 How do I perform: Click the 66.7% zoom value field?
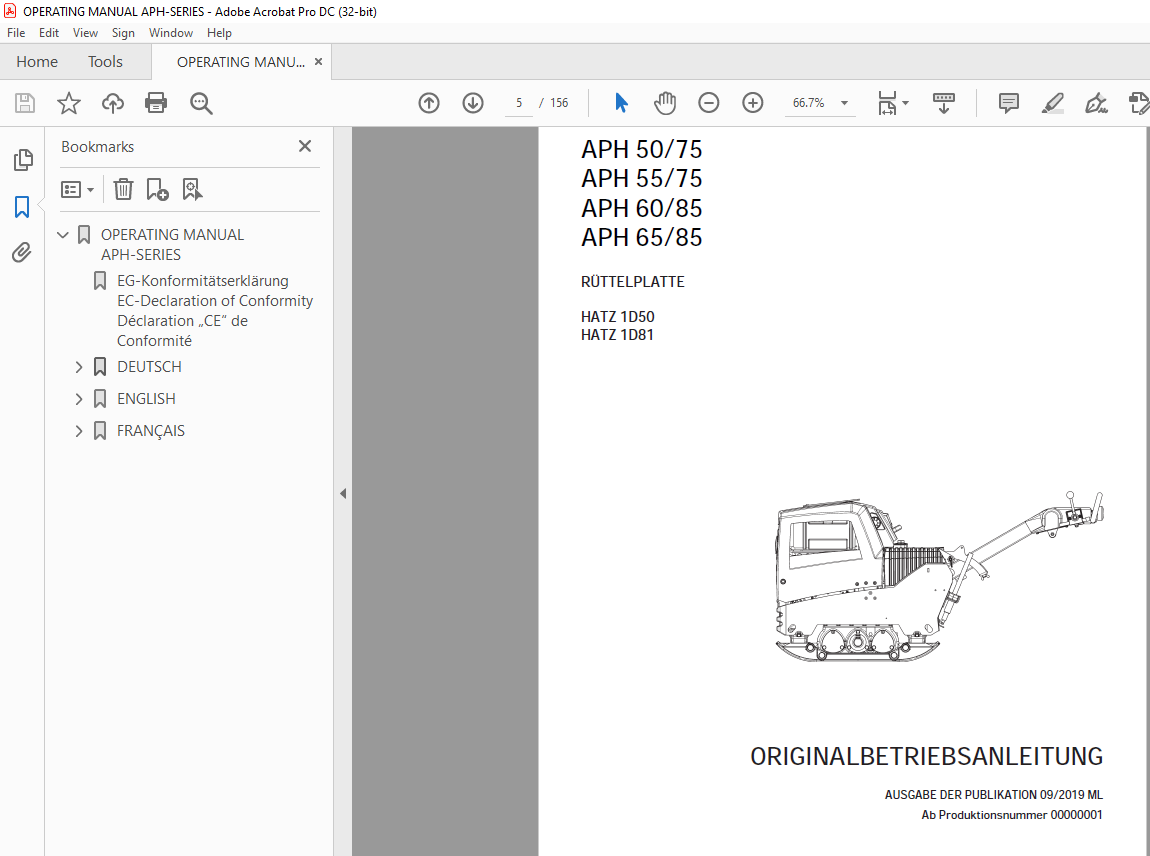(x=809, y=103)
